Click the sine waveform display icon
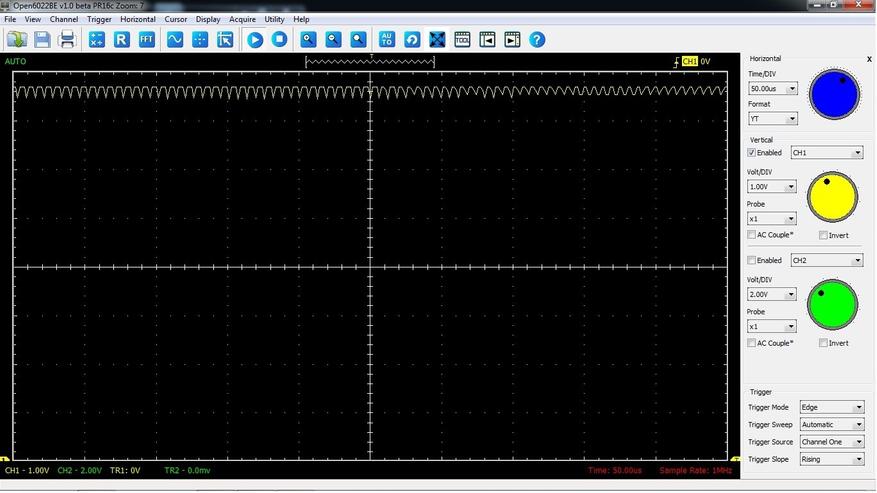 point(175,40)
